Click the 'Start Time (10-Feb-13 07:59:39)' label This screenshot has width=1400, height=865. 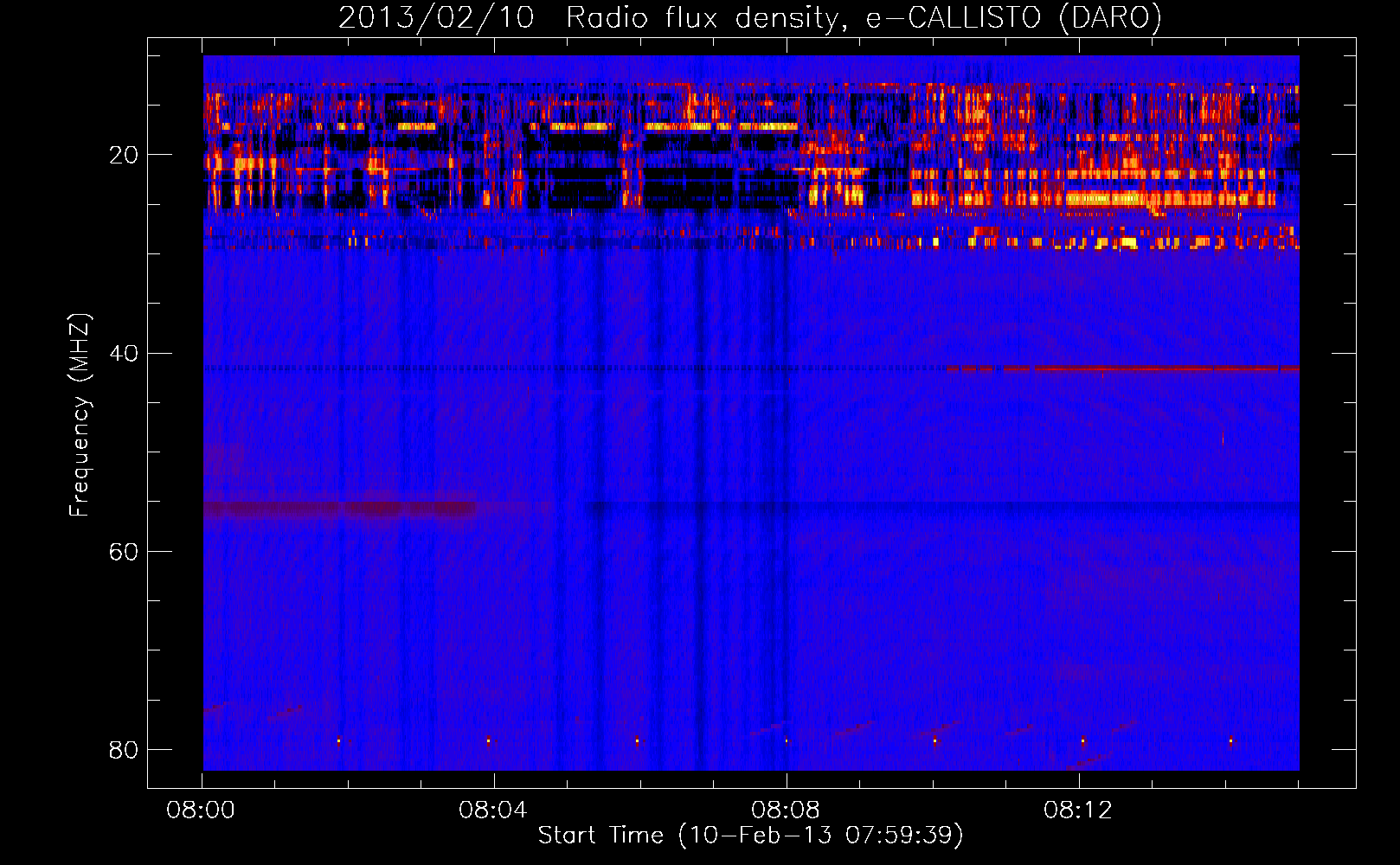tap(750, 836)
